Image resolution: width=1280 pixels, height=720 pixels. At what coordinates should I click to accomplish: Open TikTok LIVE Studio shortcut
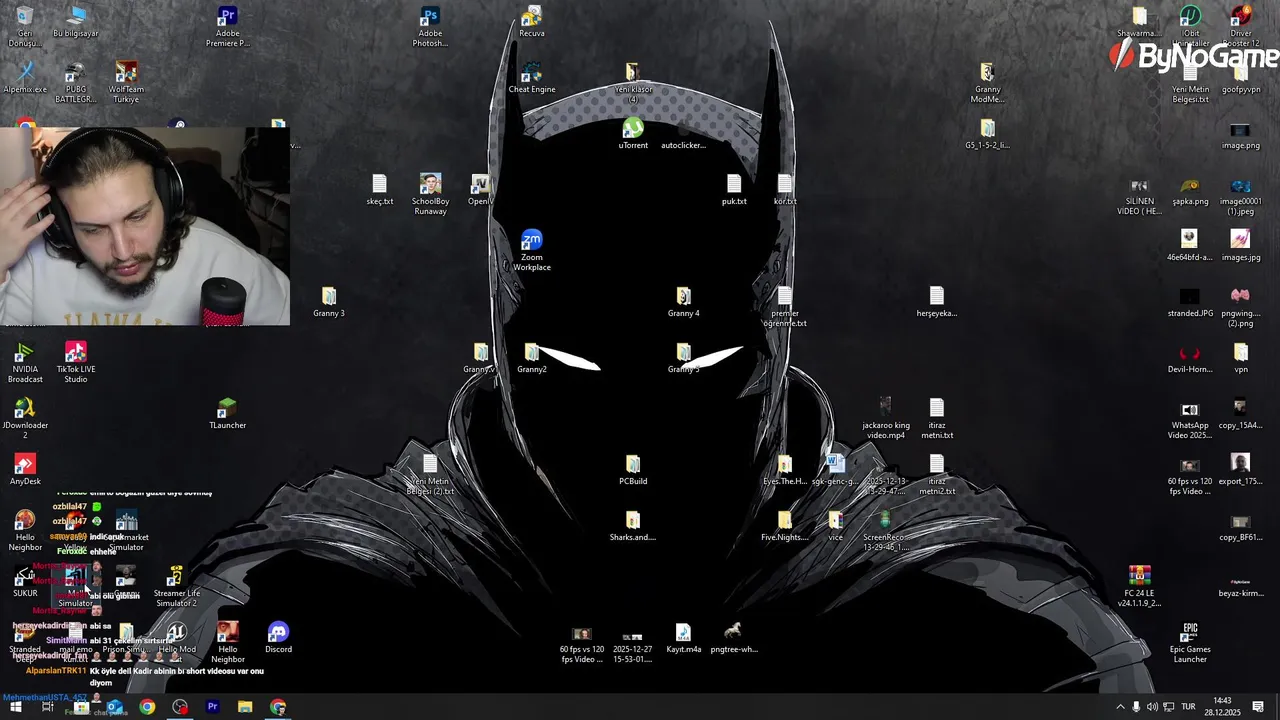tap(76, 363)
